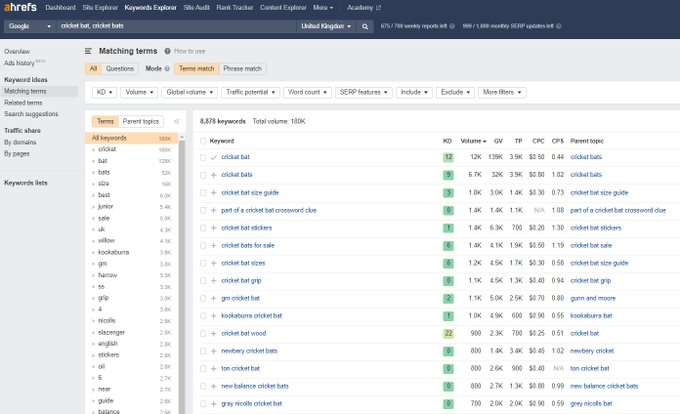The image size is (680, 414).
Task: Add 'part of a cricket bat crossword clue' plus icon
Action: [213, 211]
